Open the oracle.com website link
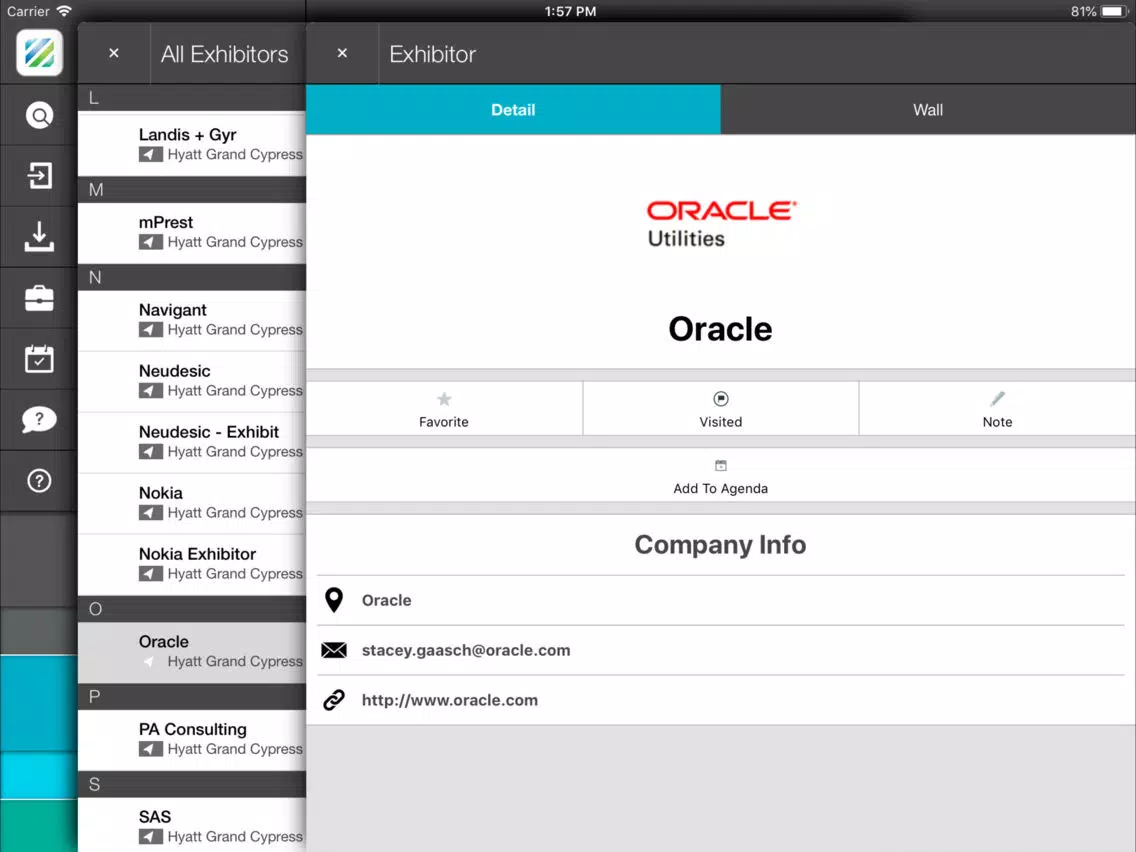The height and width of the screenshot is (852, 1136). tap(450, 700)
